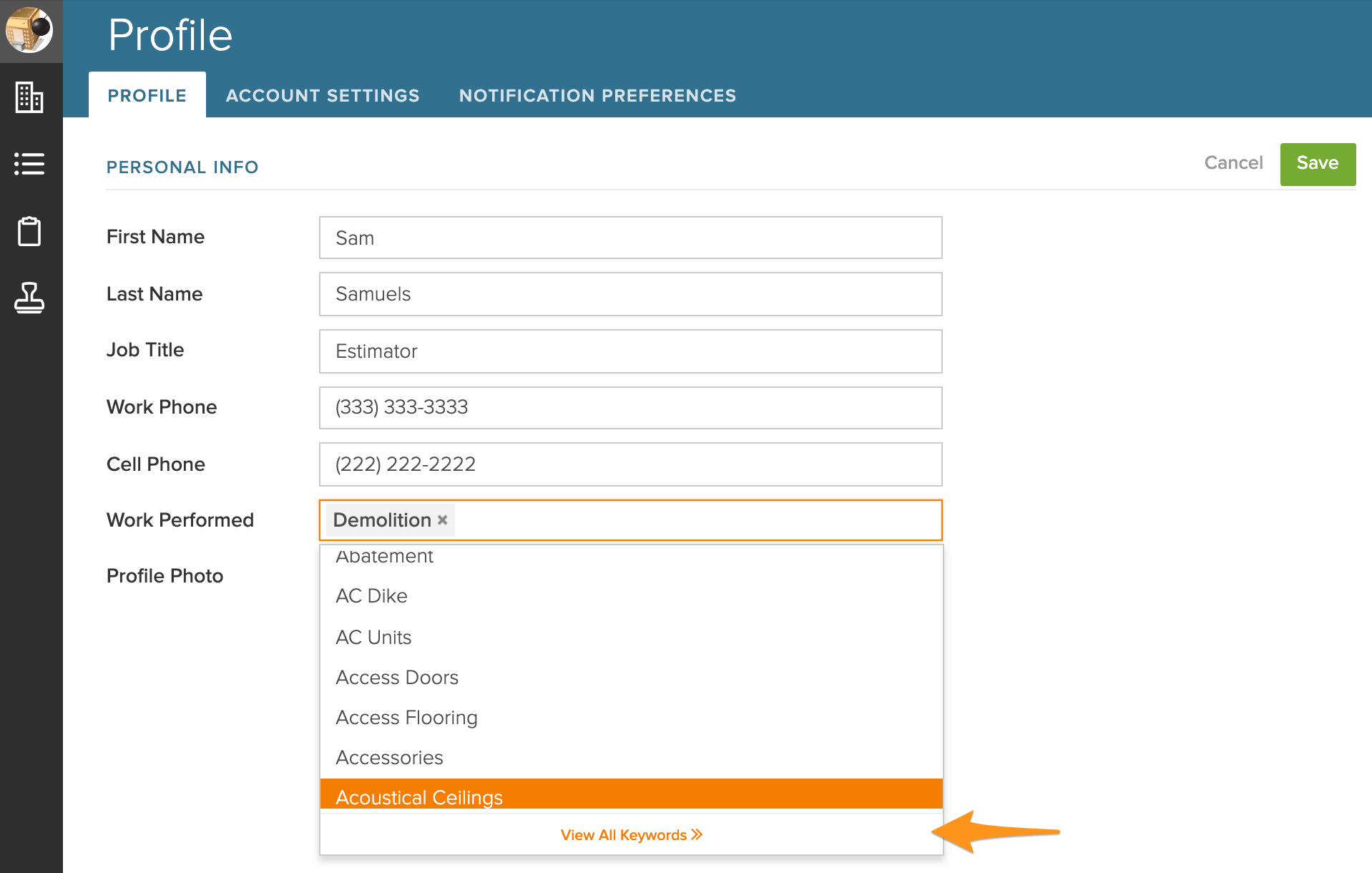Cancel the profile edits

1233,163
